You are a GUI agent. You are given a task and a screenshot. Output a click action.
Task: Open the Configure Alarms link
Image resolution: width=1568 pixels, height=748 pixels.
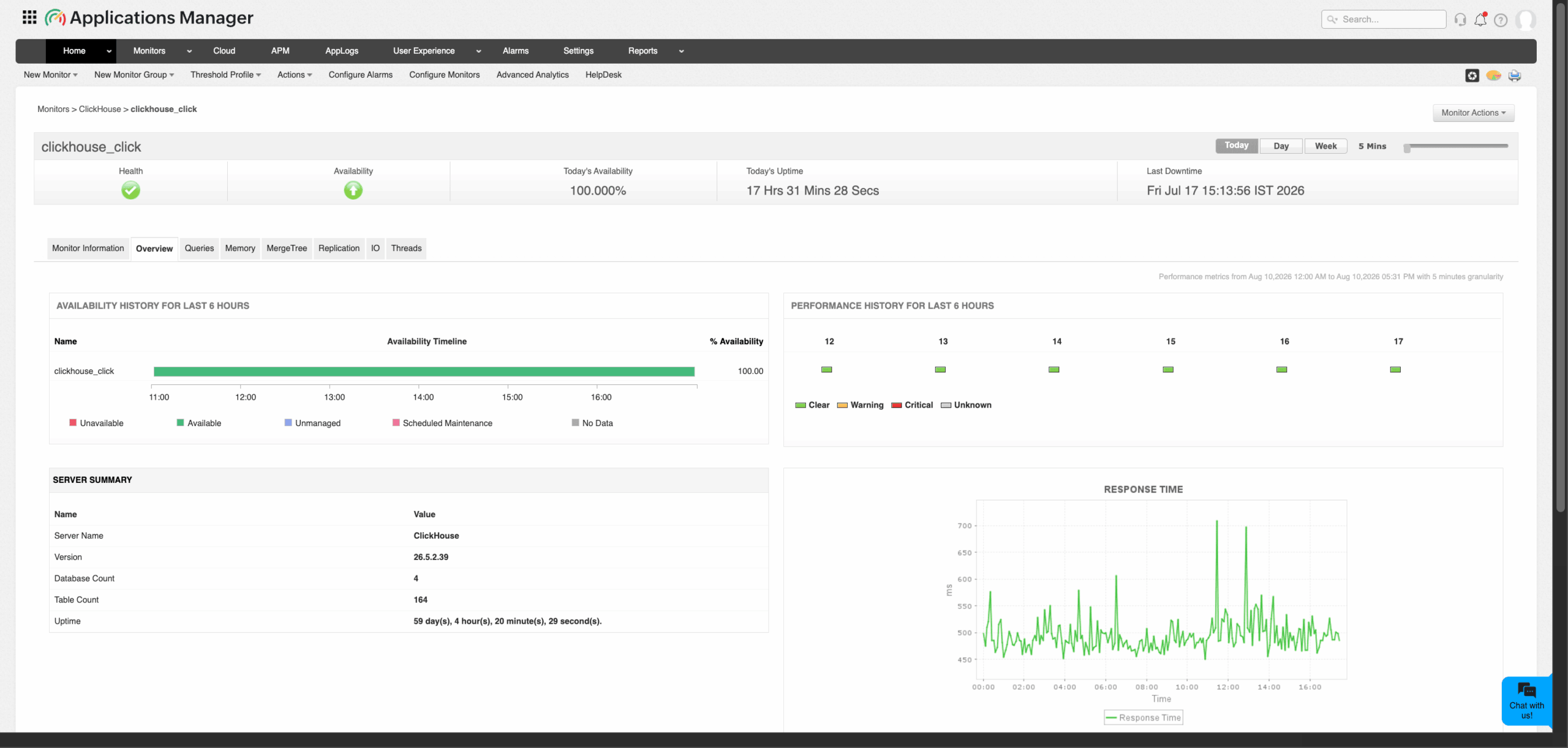coord(361,75)
